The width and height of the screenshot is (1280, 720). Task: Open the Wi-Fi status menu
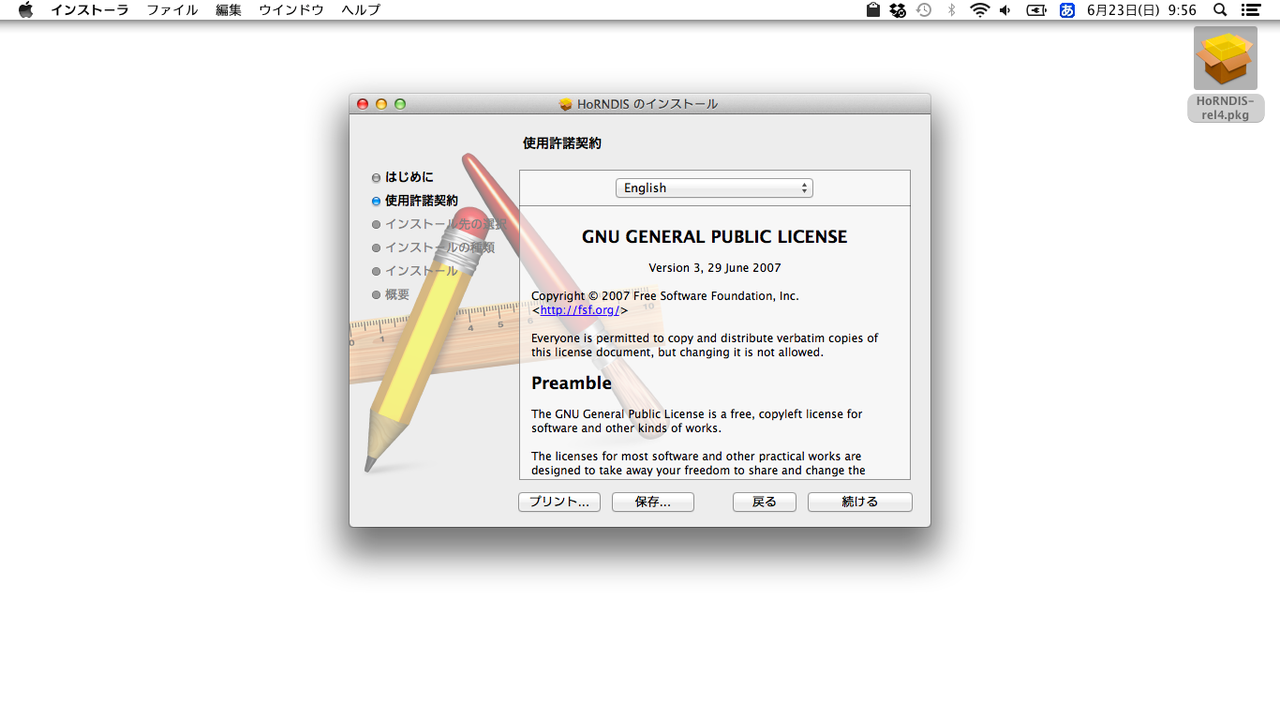click(980, 10)
